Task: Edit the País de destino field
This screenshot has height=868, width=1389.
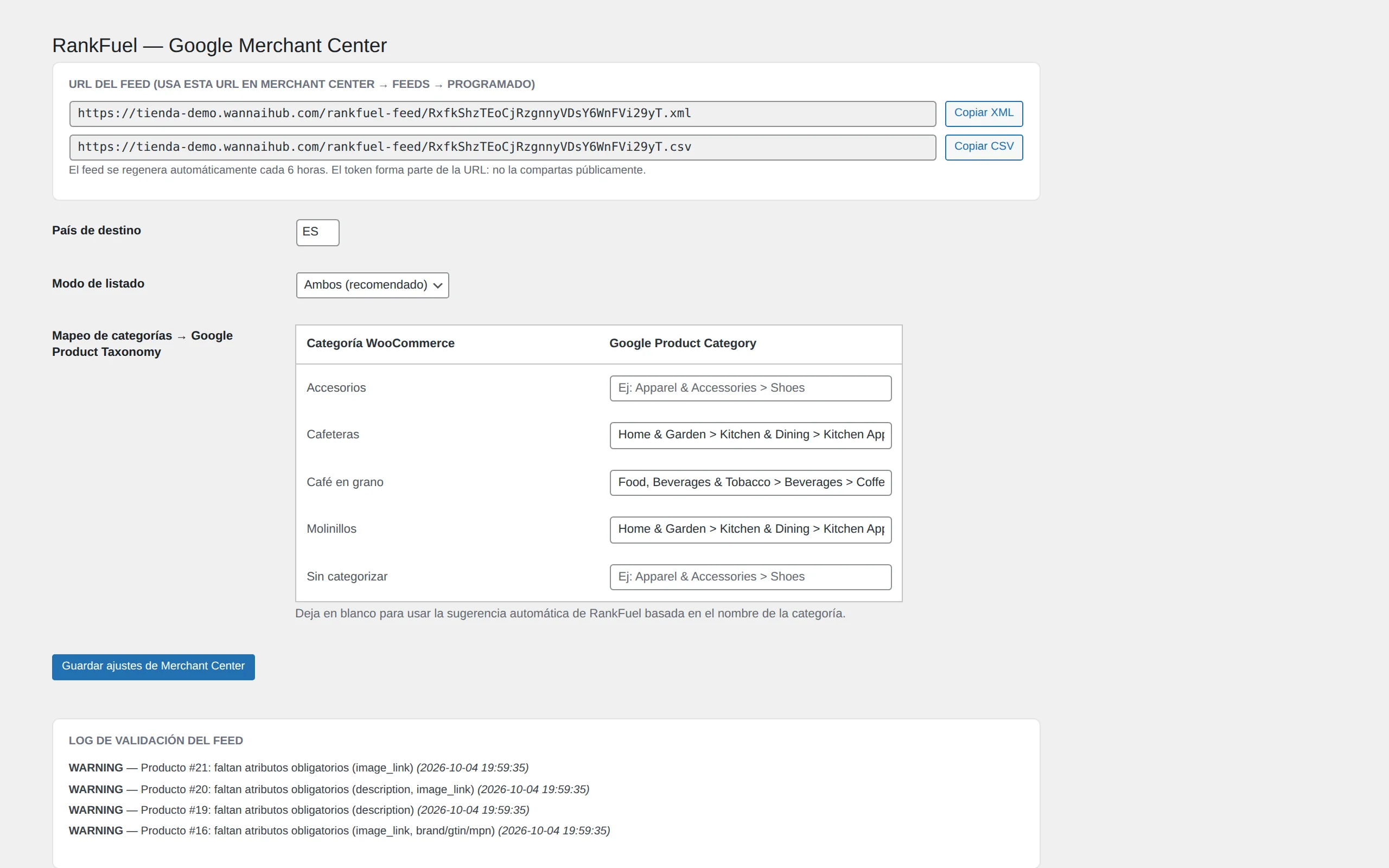Action: tap(317, 232)
